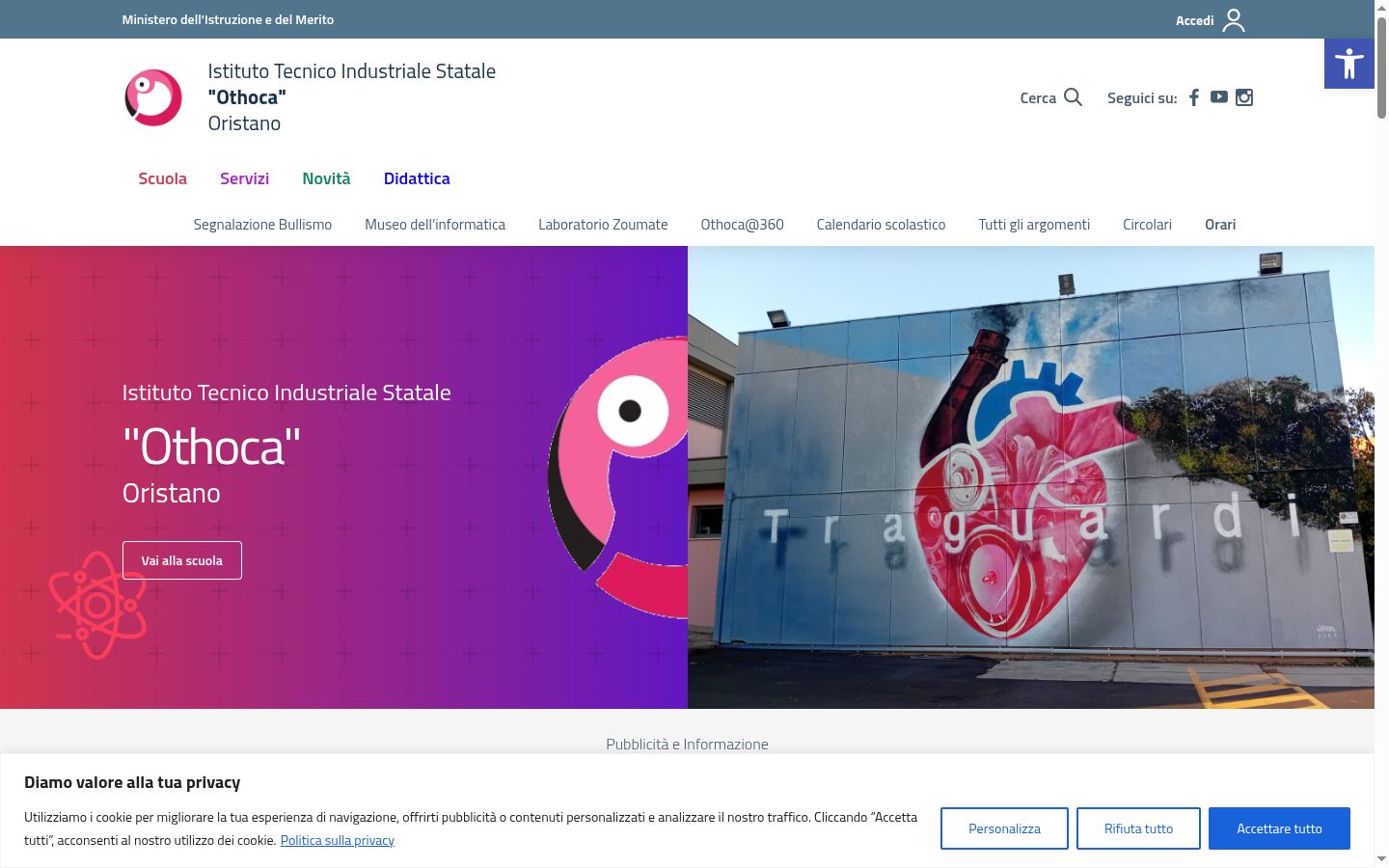Open the Novità menu
This screenshot has height=868, width=1389.
[x=326, y=178]
